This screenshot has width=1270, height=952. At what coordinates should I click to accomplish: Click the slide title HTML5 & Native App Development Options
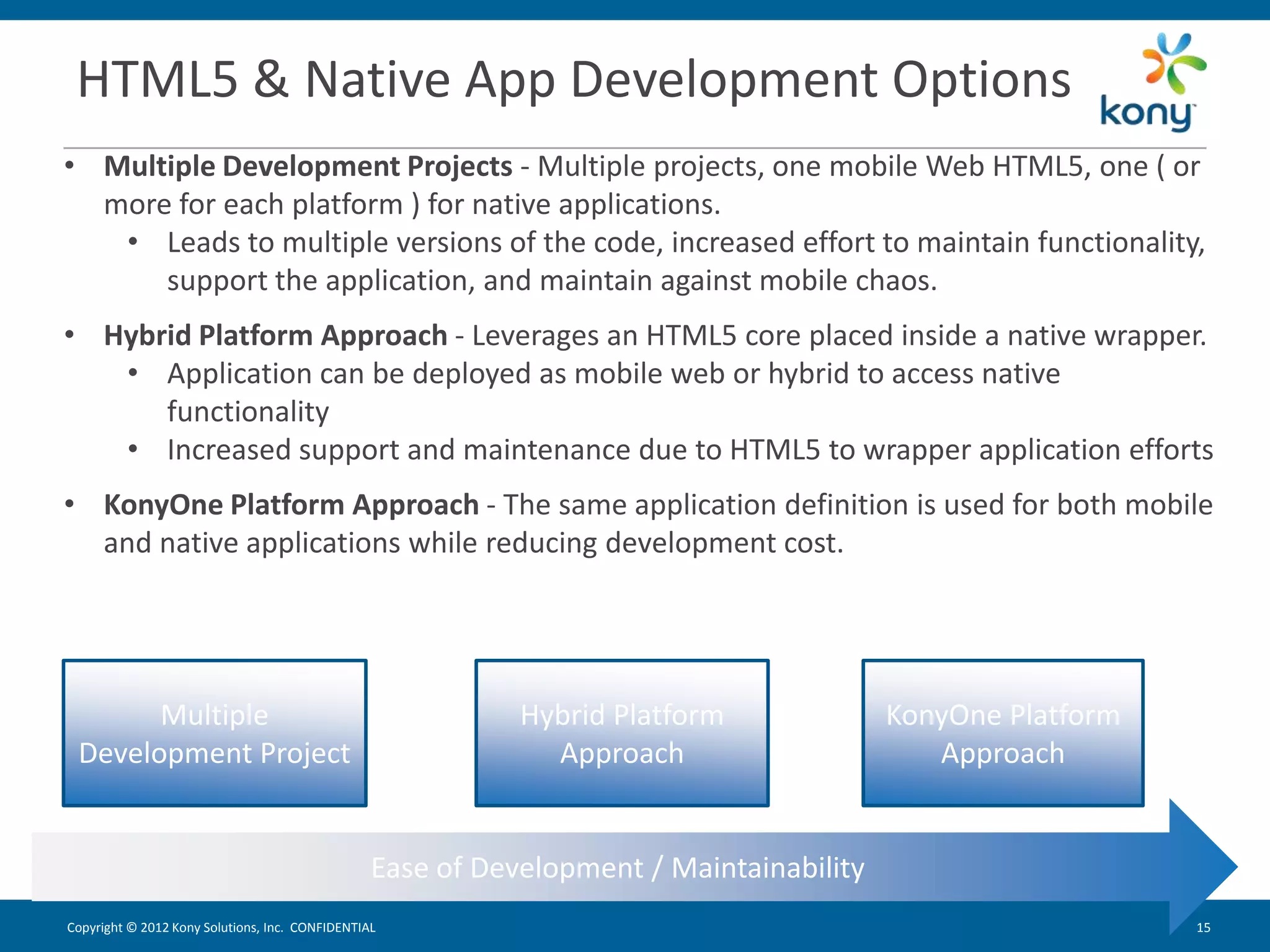point(574,79)
